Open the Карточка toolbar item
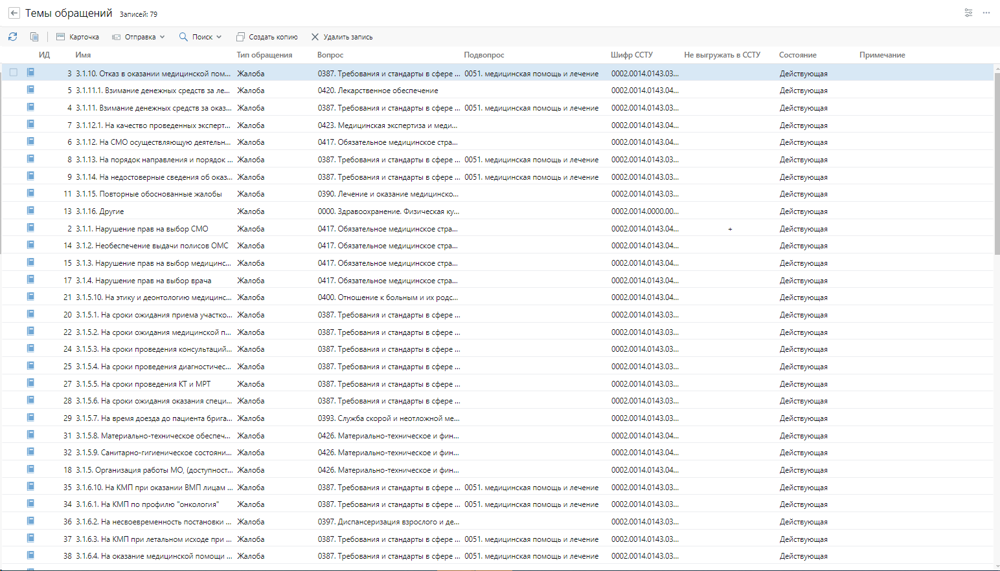The image size is (1000, 571). pyautogui.click(x=77, y=37)
